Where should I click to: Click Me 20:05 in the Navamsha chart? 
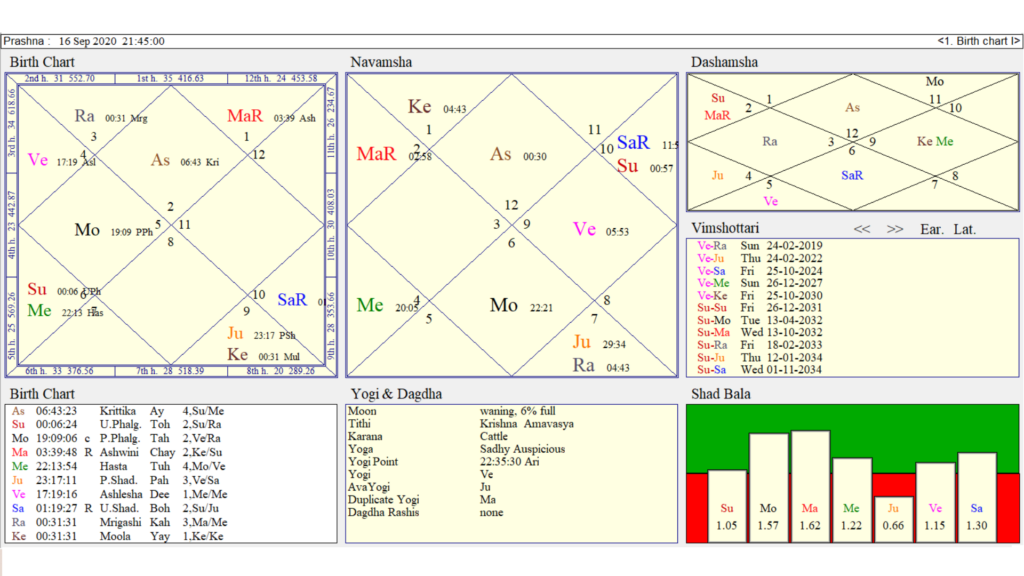pos(387,306)
